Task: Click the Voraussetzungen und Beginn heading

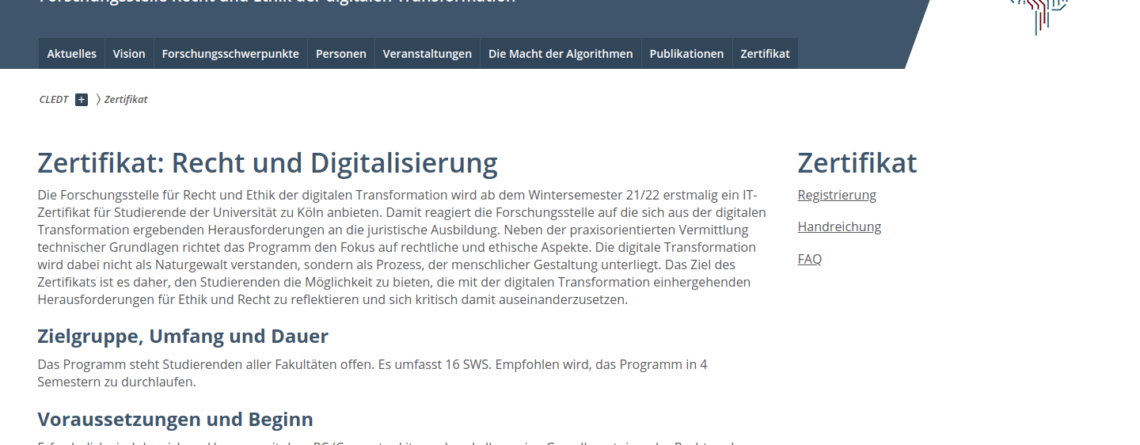Action: tap(175, 418)
